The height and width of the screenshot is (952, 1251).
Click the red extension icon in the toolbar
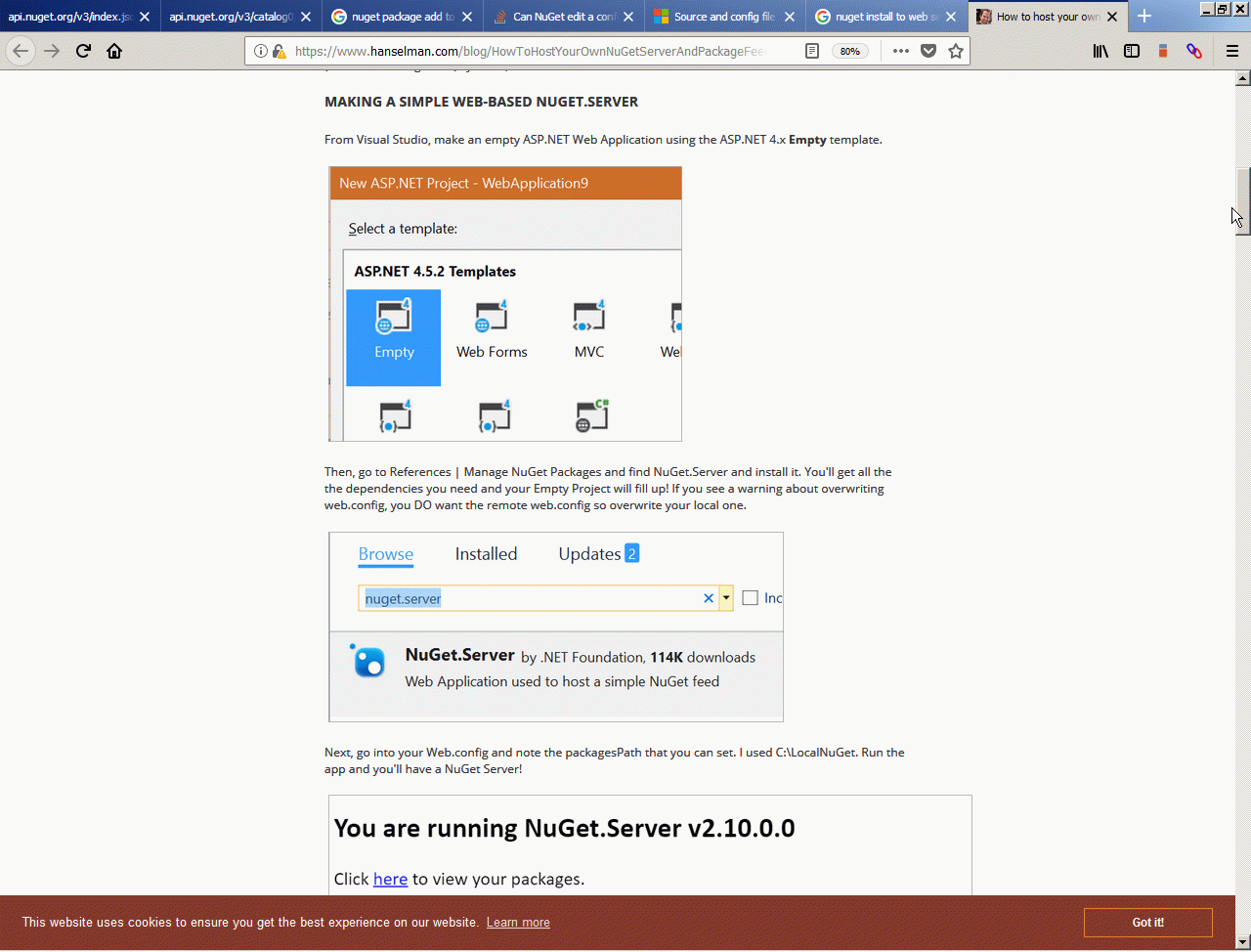tap(1163, 51)
